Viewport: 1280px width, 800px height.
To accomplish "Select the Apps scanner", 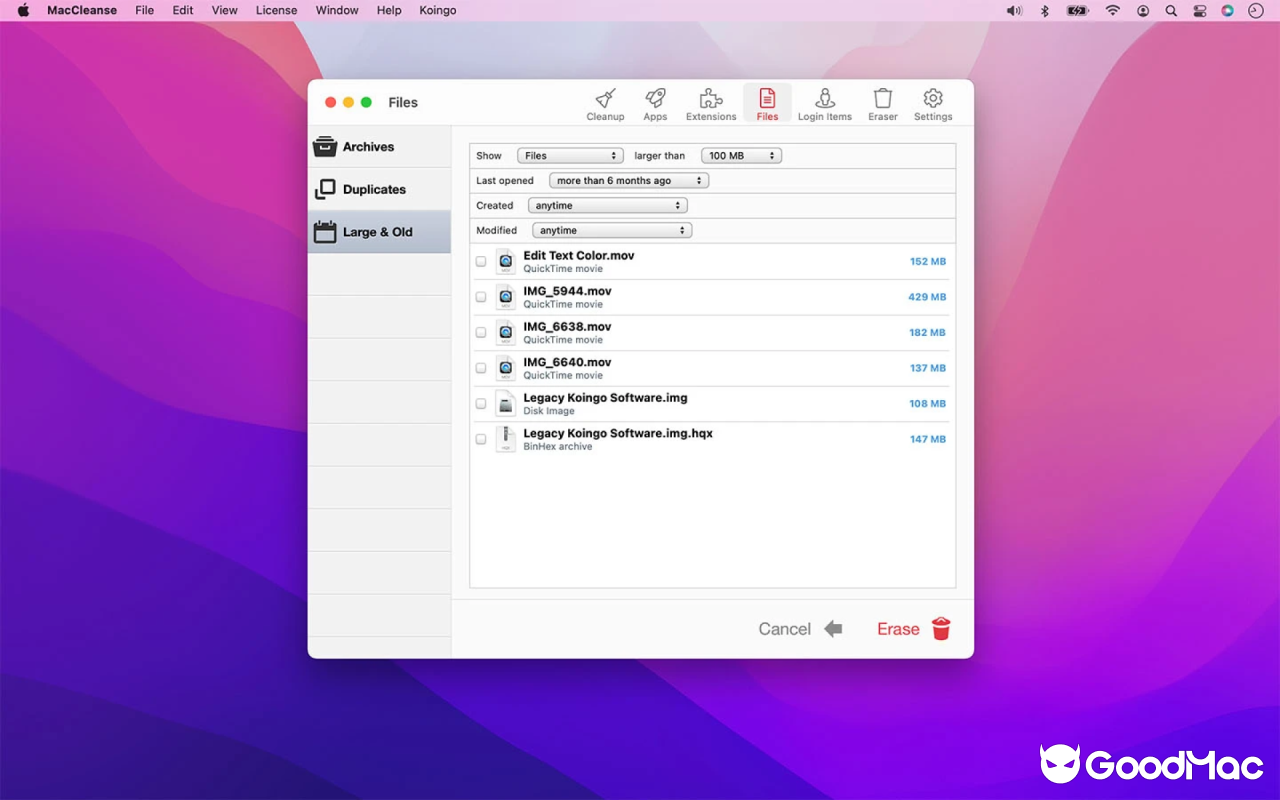I will click(655, 103).
